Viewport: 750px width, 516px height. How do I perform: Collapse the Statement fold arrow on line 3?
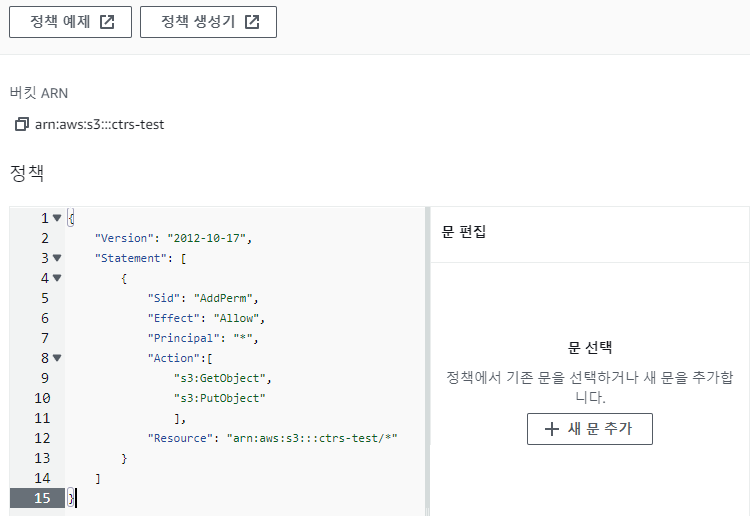[57, 258]
